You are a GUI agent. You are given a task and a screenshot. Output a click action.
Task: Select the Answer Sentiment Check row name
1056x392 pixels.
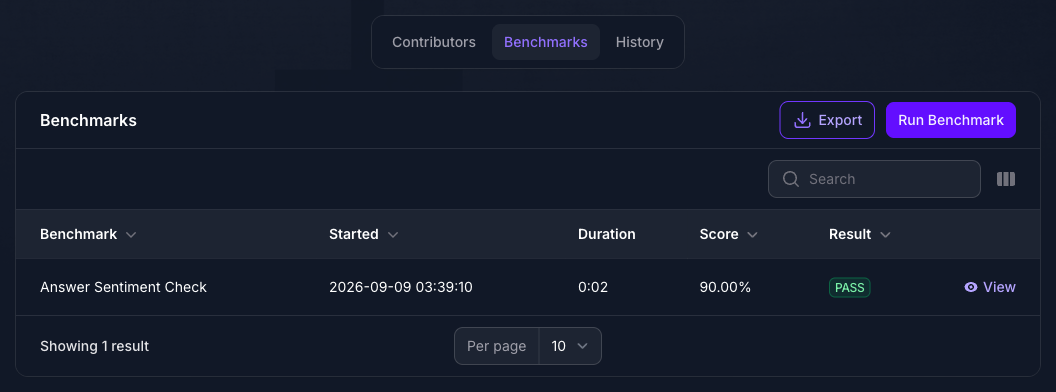(123, 287)
